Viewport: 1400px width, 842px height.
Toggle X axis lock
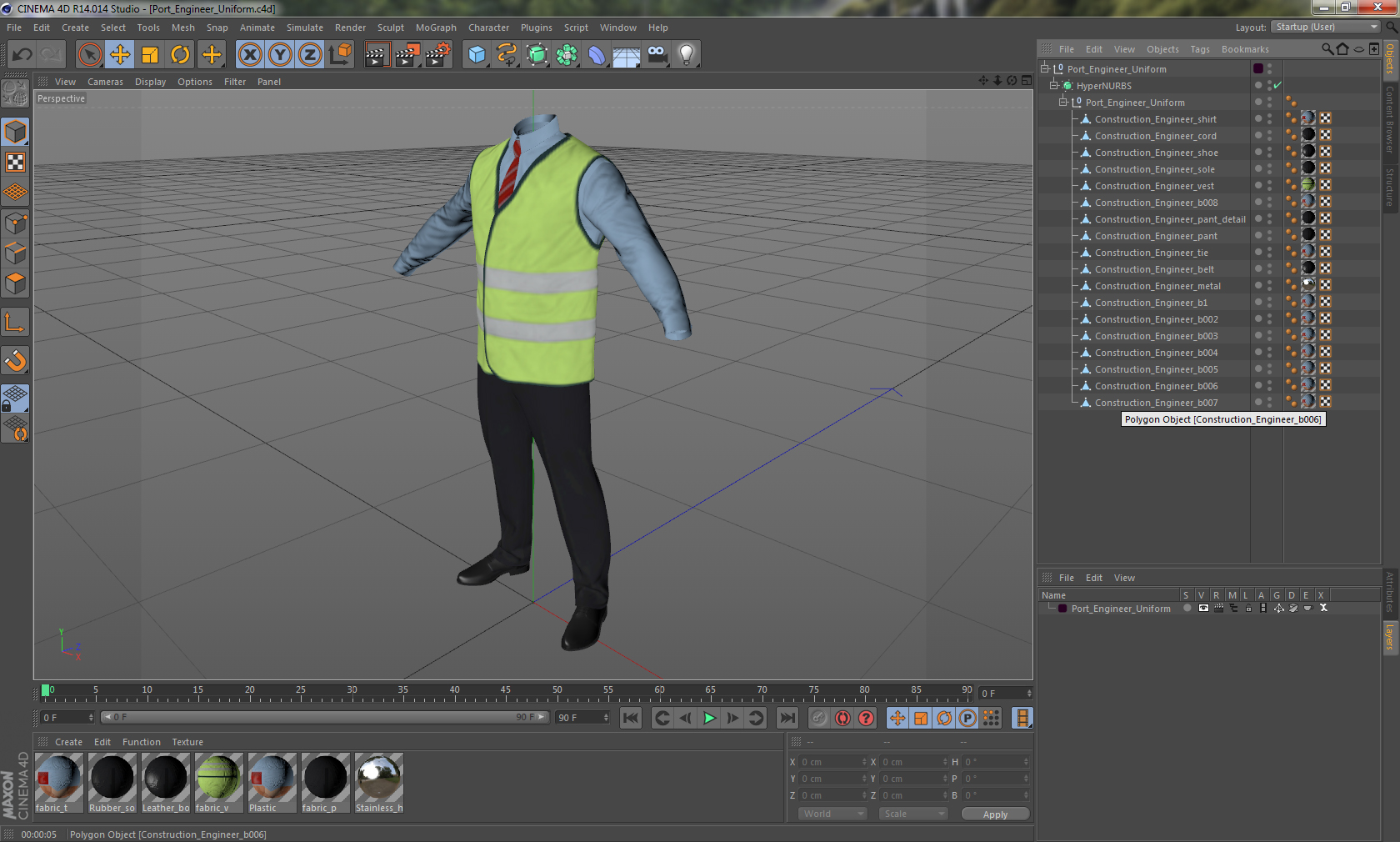249,55
